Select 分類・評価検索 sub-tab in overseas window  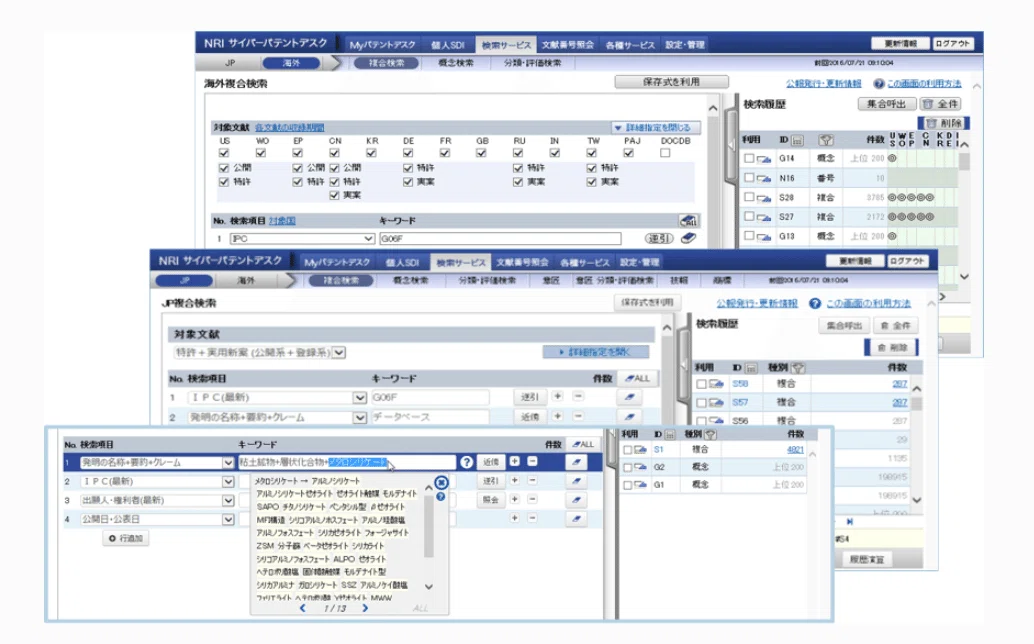(x=533, y=63)
